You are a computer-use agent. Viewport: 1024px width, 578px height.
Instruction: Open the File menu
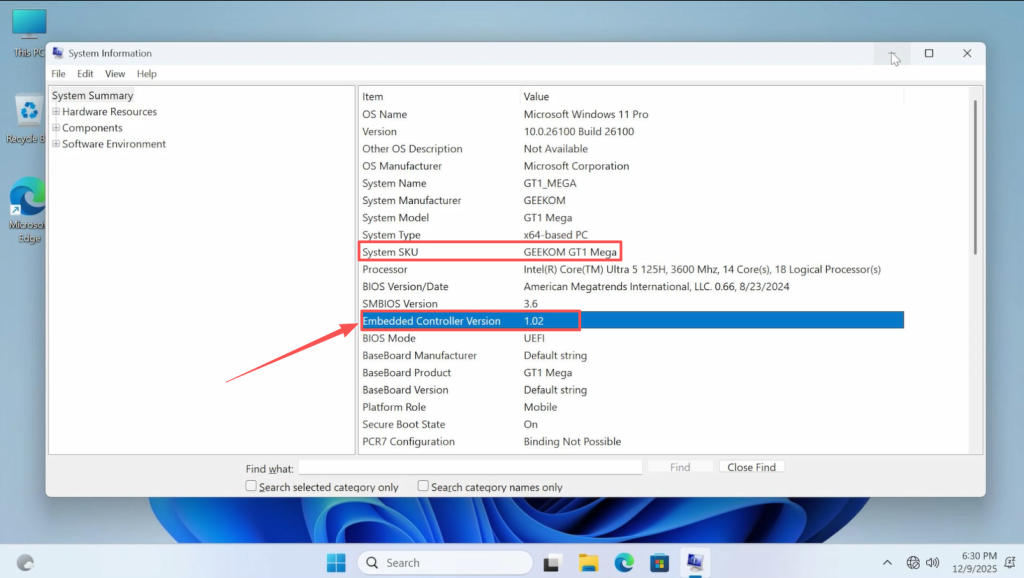(58, 74)
